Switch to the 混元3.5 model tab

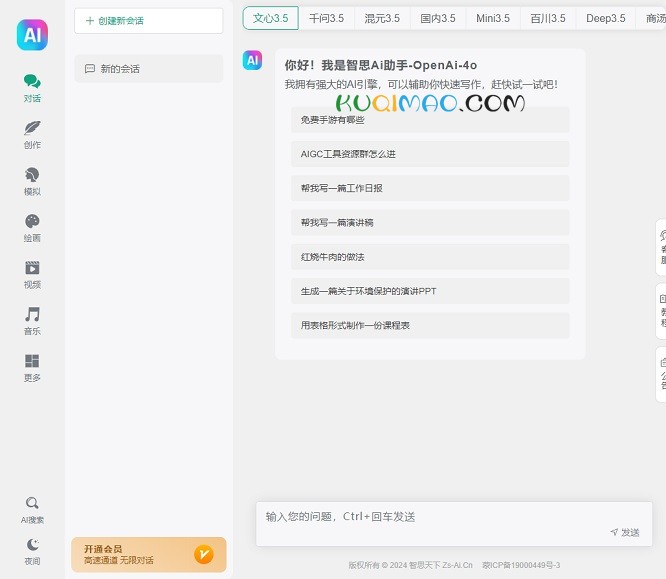point(382,18)
